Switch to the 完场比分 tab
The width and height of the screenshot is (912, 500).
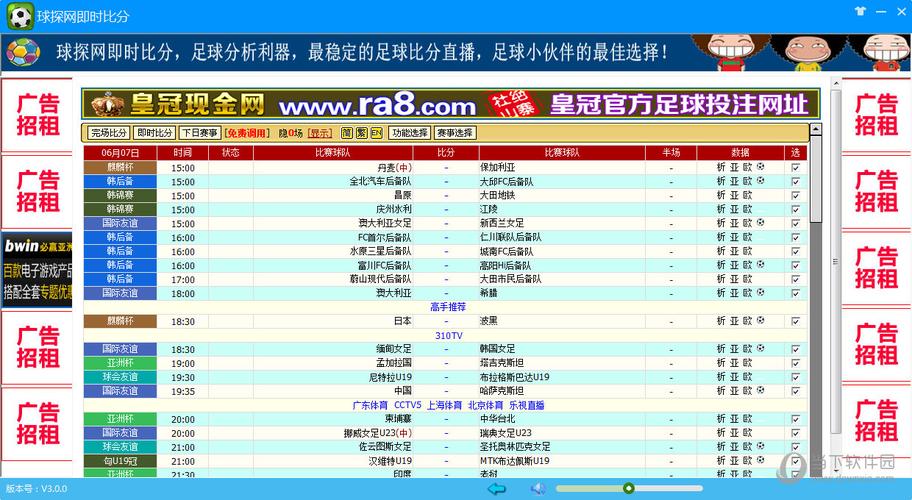[108, 133]
